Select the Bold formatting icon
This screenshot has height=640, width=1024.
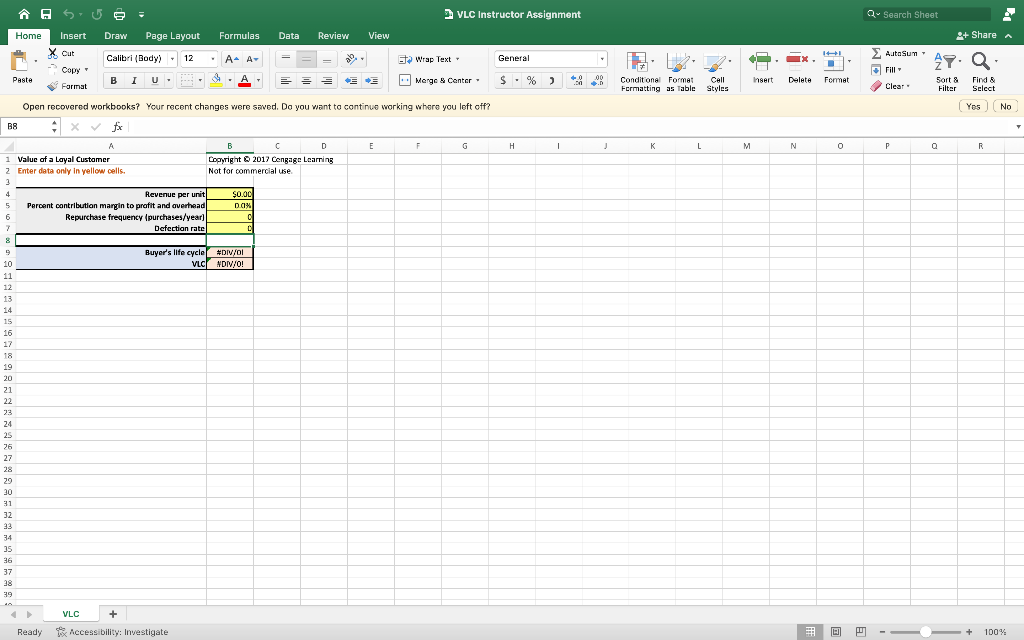click(x=111, y=78)
